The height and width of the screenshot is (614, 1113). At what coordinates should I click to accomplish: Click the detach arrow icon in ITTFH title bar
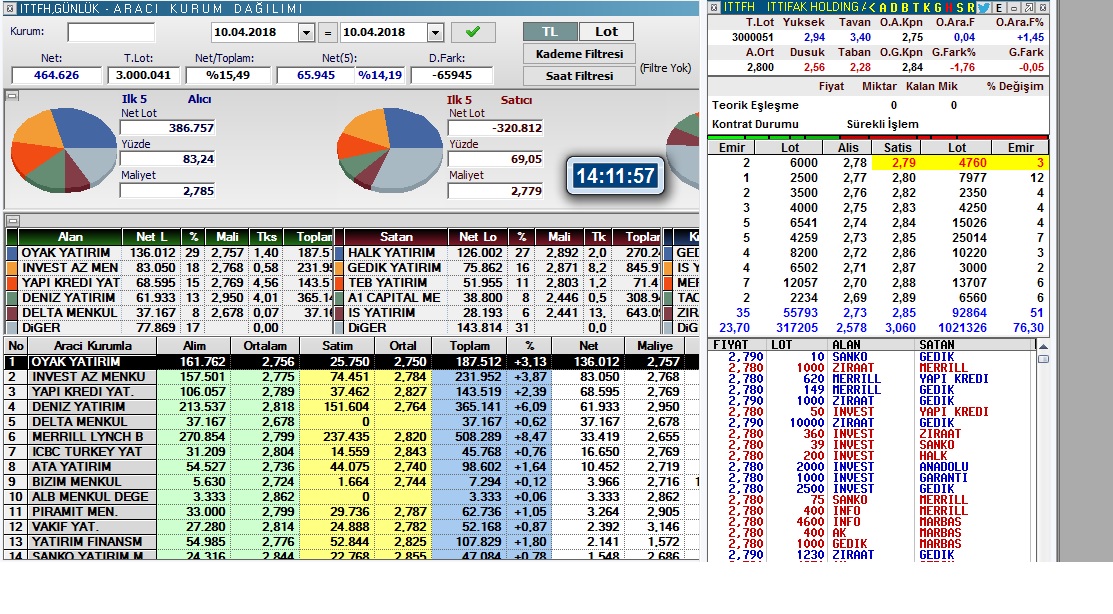click(x=1029, y=8)
